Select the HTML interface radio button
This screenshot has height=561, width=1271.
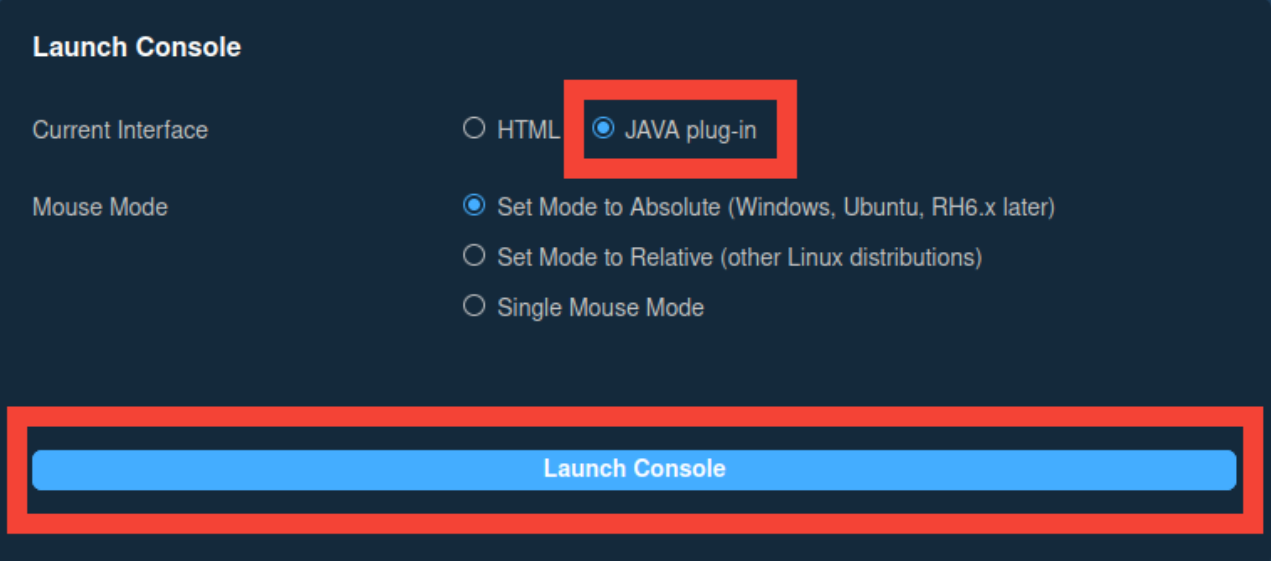[x=474, y=129]
